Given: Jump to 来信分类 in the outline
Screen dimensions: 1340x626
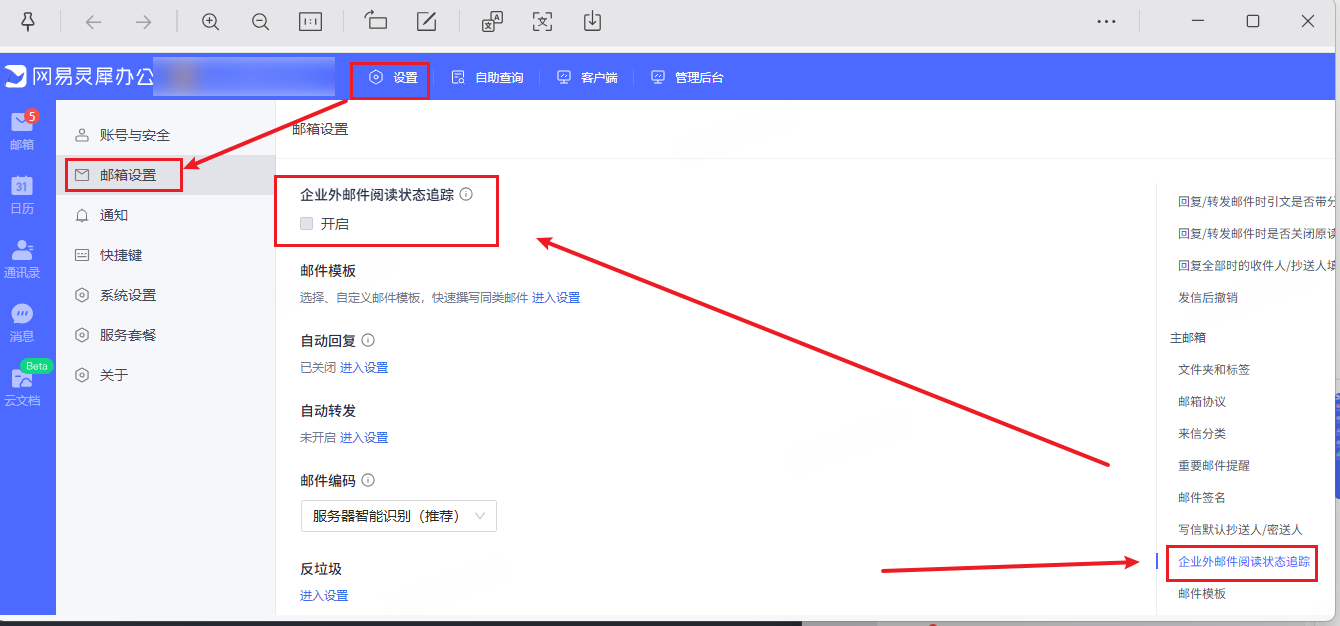Looking at the screenshot, I should 1202,434.
